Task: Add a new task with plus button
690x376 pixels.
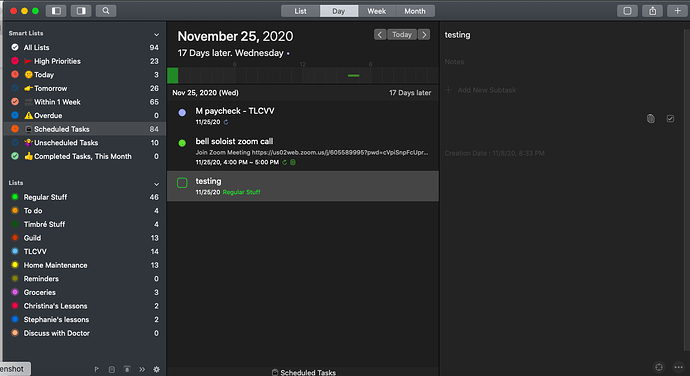Action: coord(678,11)
